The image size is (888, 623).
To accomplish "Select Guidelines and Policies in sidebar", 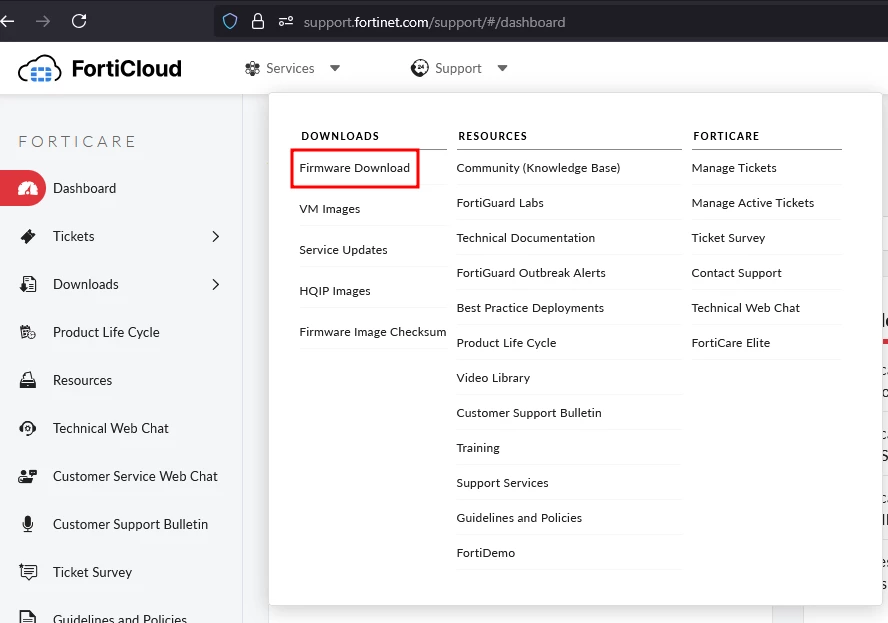I will (x=119, y=617).
